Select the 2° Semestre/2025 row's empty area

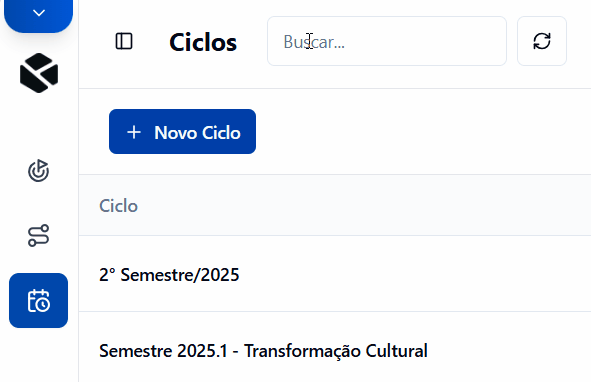415,274
